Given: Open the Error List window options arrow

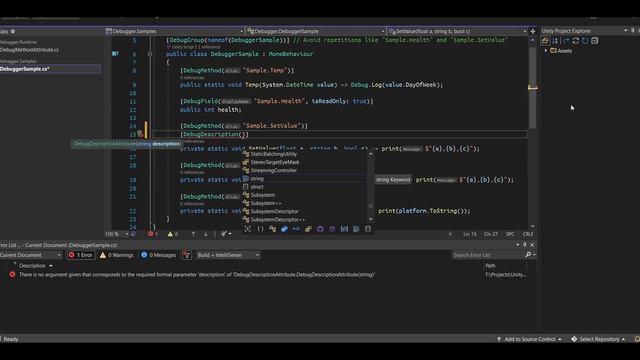Looking at the screenshot, I should 518,245.
